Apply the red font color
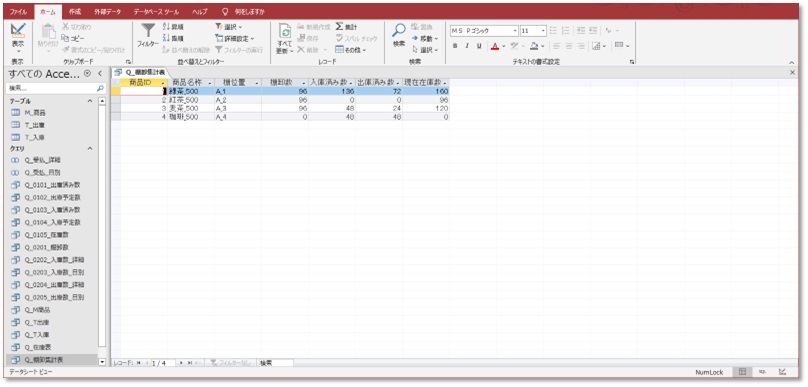This screenshot has width=808, height=387. point(494,46)
